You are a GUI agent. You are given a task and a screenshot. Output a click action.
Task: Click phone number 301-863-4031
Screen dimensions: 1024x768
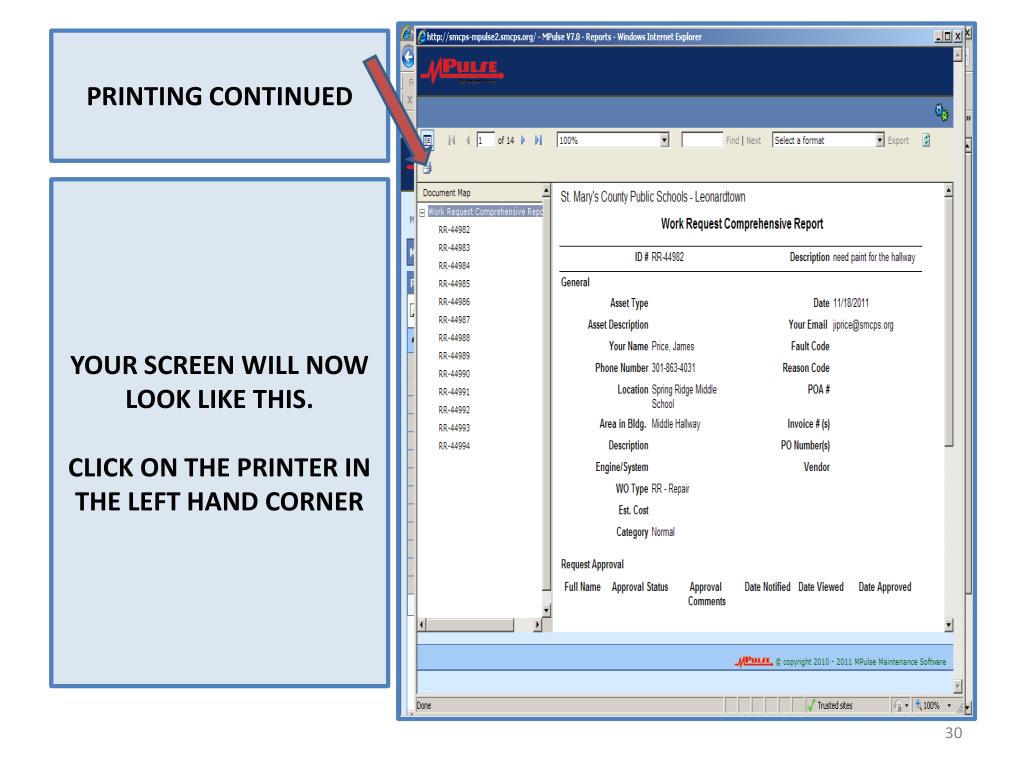tap(673, 368)
